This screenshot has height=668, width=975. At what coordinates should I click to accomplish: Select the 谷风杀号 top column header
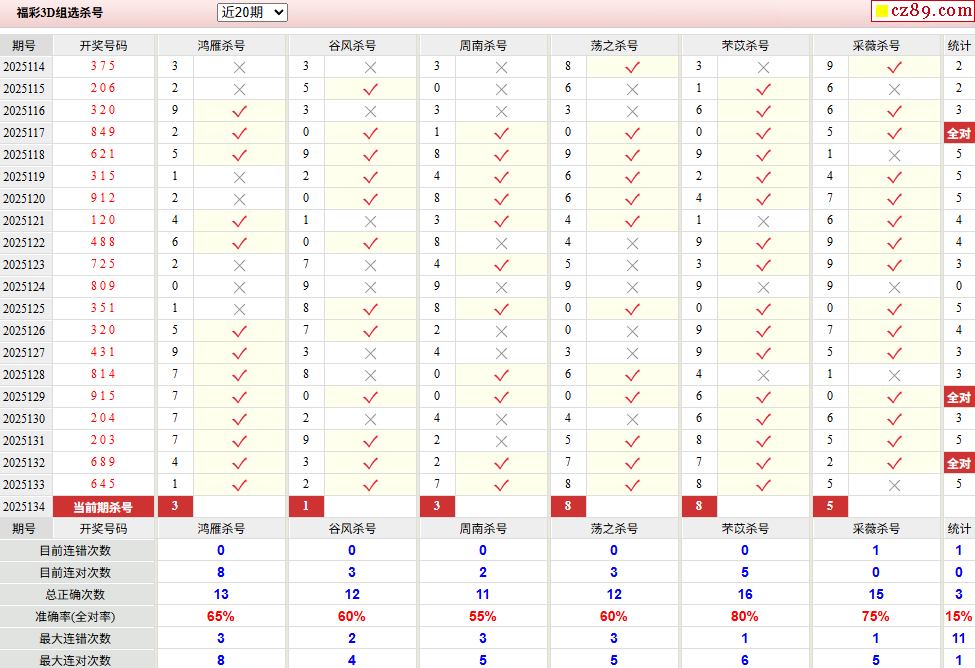[353, 45]
